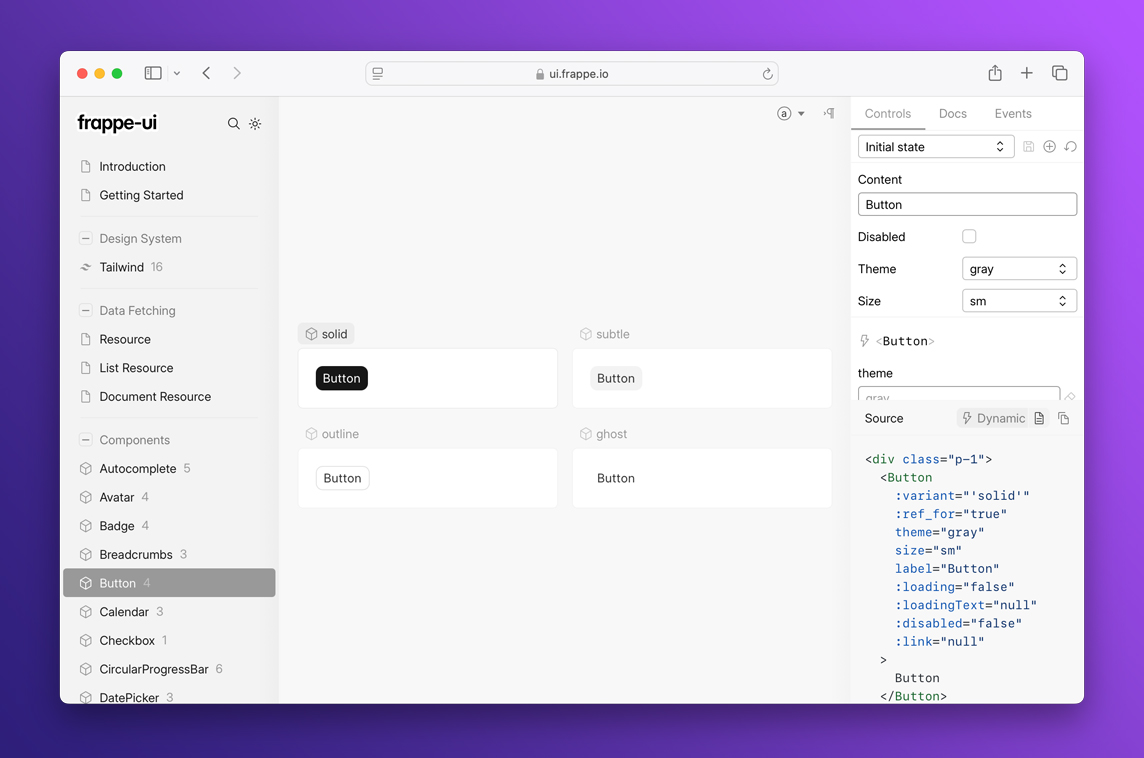Screen dimensions: 1144x758
Task: Click the copy source code icon
Action: click(1063, 419)
